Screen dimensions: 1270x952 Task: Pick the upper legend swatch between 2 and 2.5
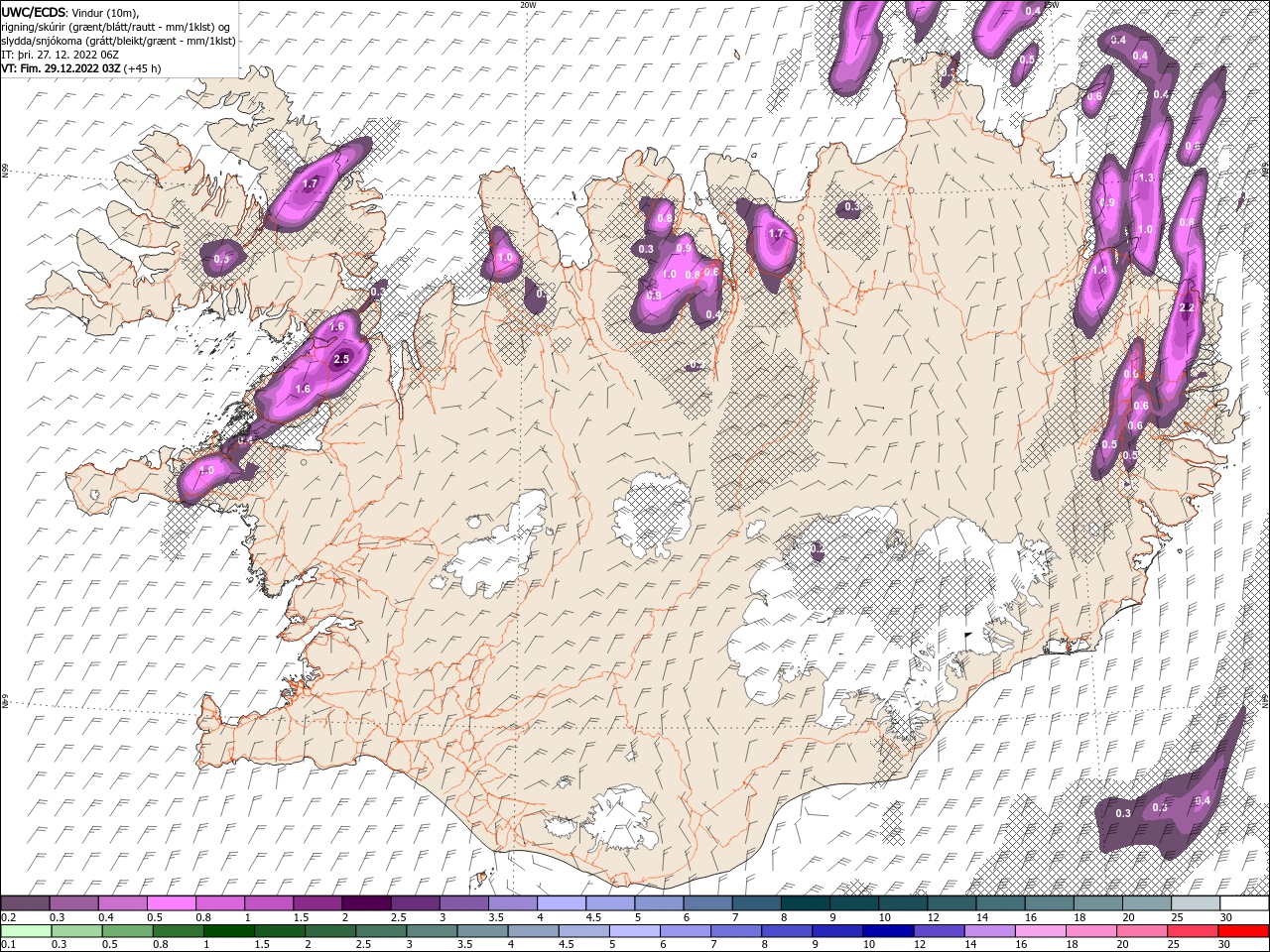tap(366, 903)
